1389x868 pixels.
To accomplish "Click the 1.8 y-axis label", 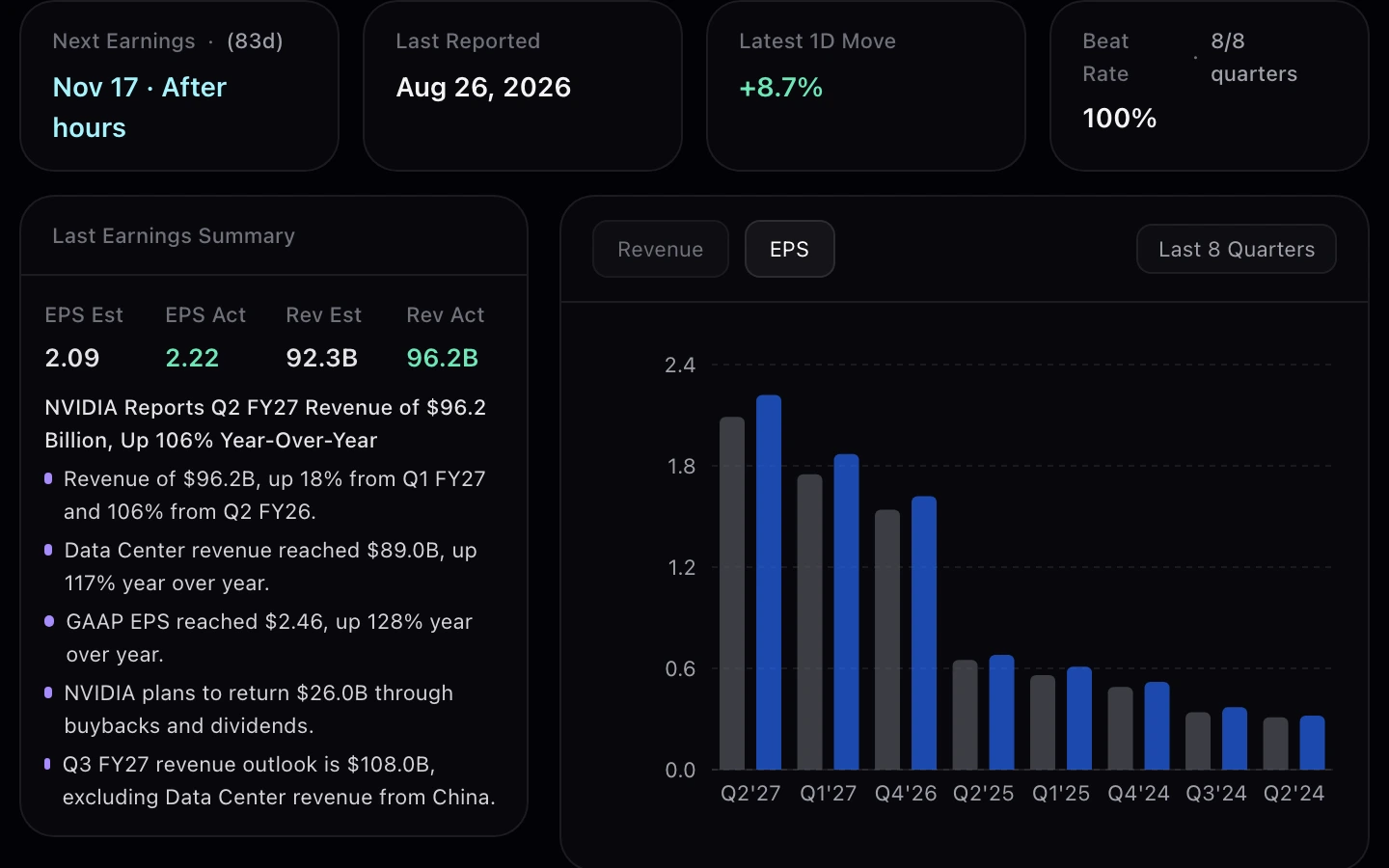I will (x=681, y=466).
